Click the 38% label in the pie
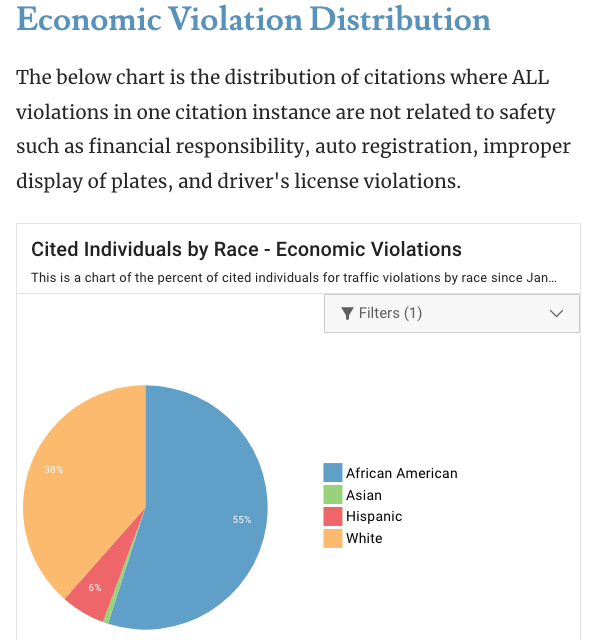This screenshot has height=640, width=594. (x=54, y=470)
